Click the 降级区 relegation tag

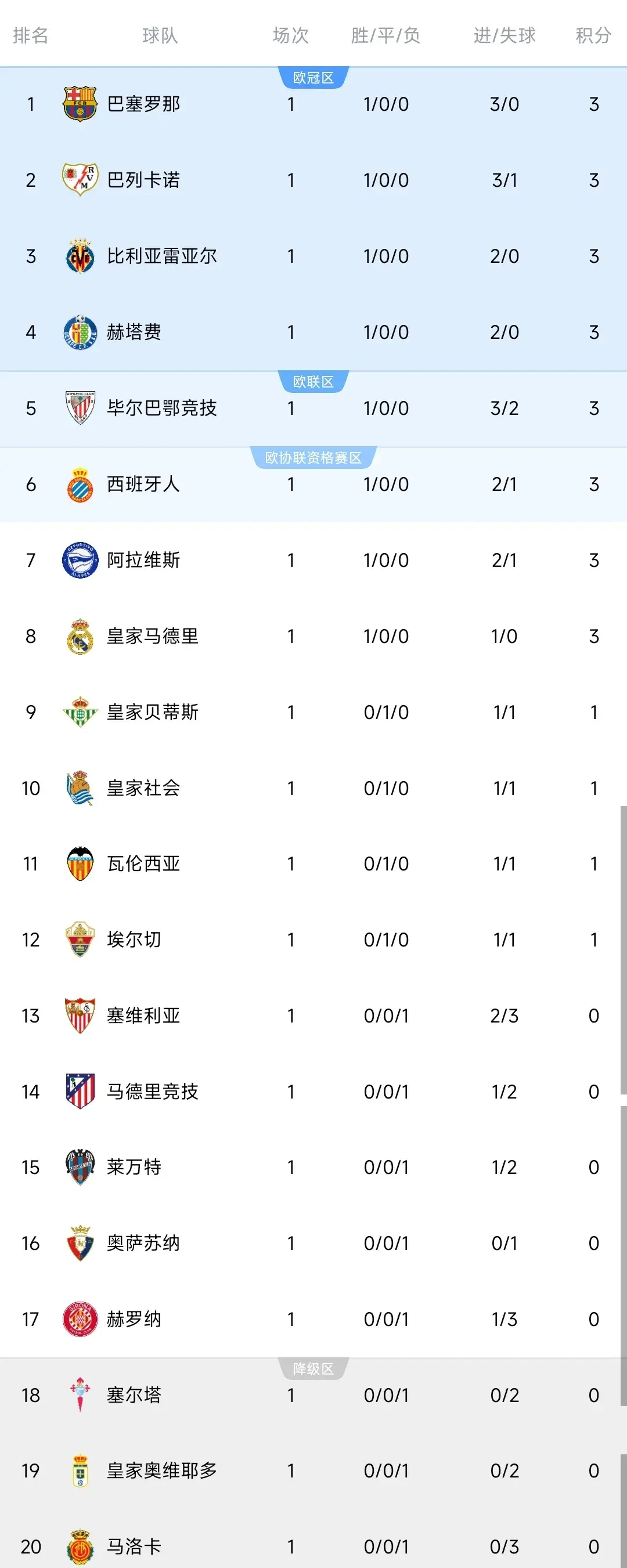point(313,1369)
